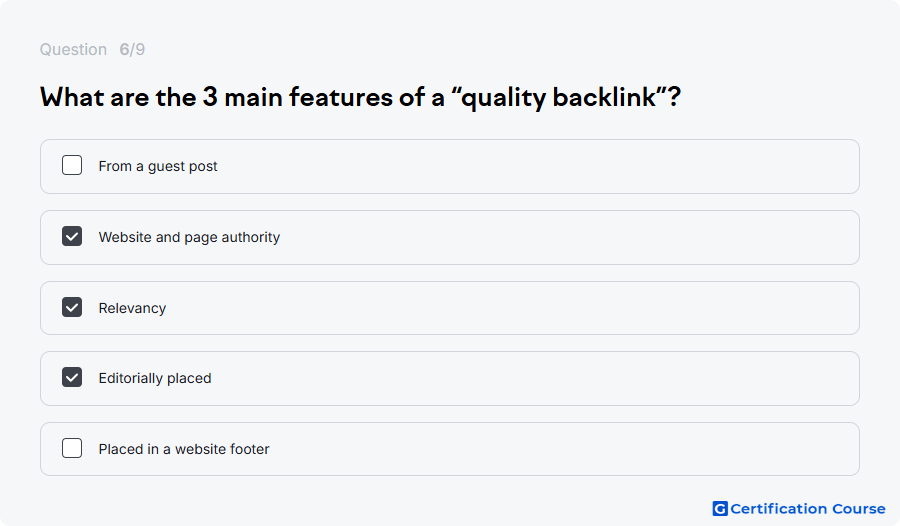Check the 'From a guest post' checkbox
Viewport: 900px width, 526px height.
tap(72, 165)
